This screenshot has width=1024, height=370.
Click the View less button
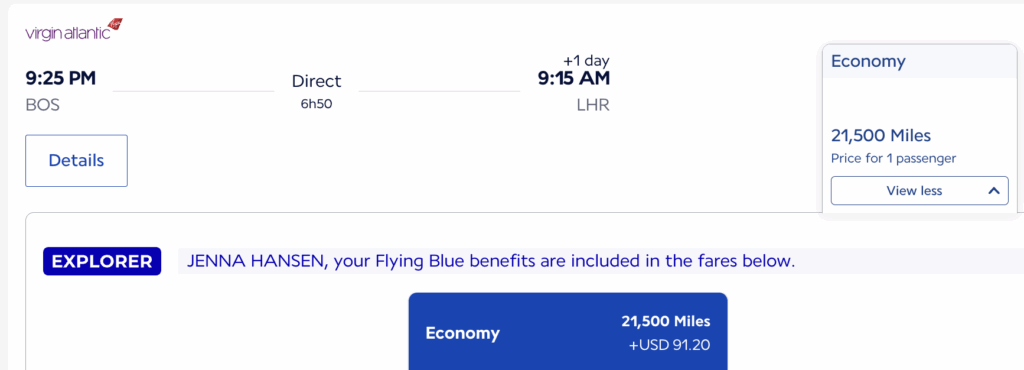(x=920, y=191)
